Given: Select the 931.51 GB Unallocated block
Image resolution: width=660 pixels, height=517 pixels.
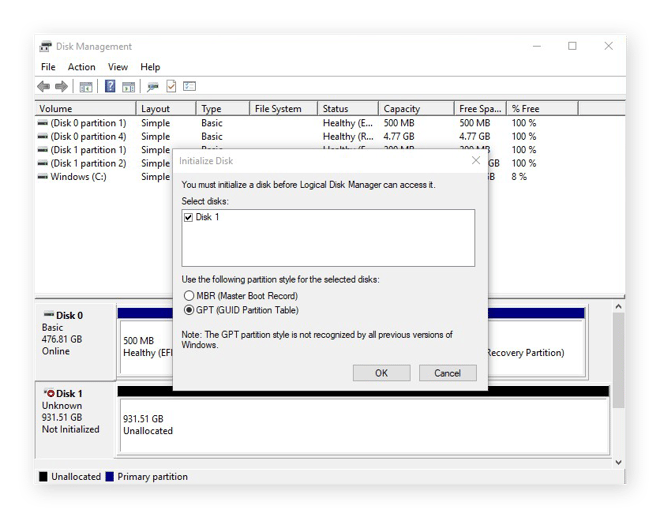Looking at the screenshot, I should [x=365, y=425].
